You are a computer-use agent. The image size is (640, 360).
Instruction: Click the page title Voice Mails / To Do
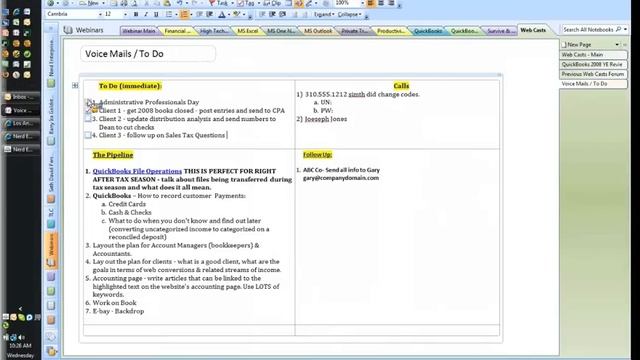124,54
